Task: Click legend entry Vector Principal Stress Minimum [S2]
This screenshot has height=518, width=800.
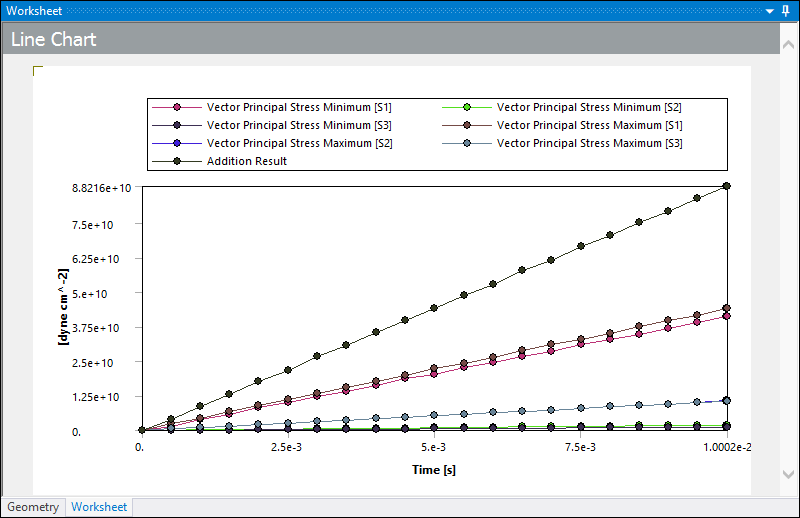Action: point(562,107)
